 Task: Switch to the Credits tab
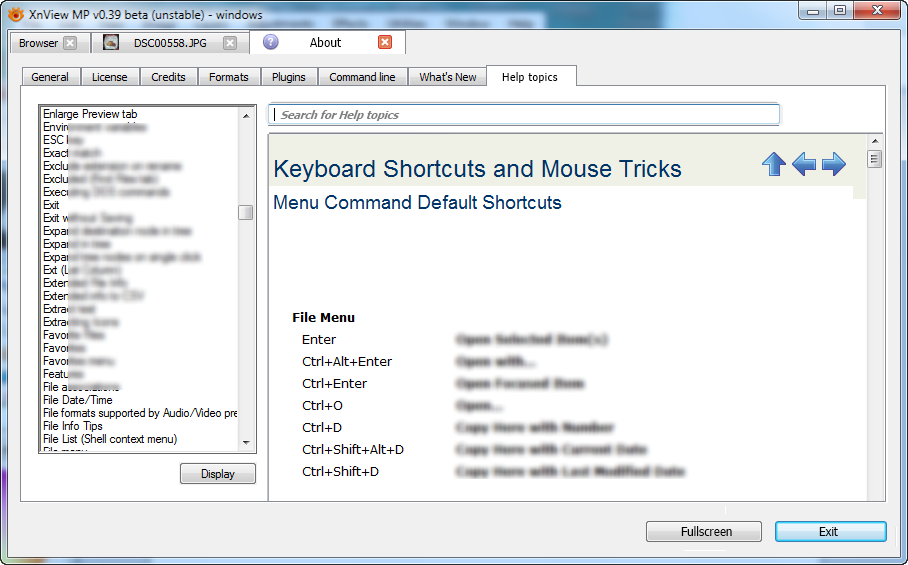click(169, 77)
